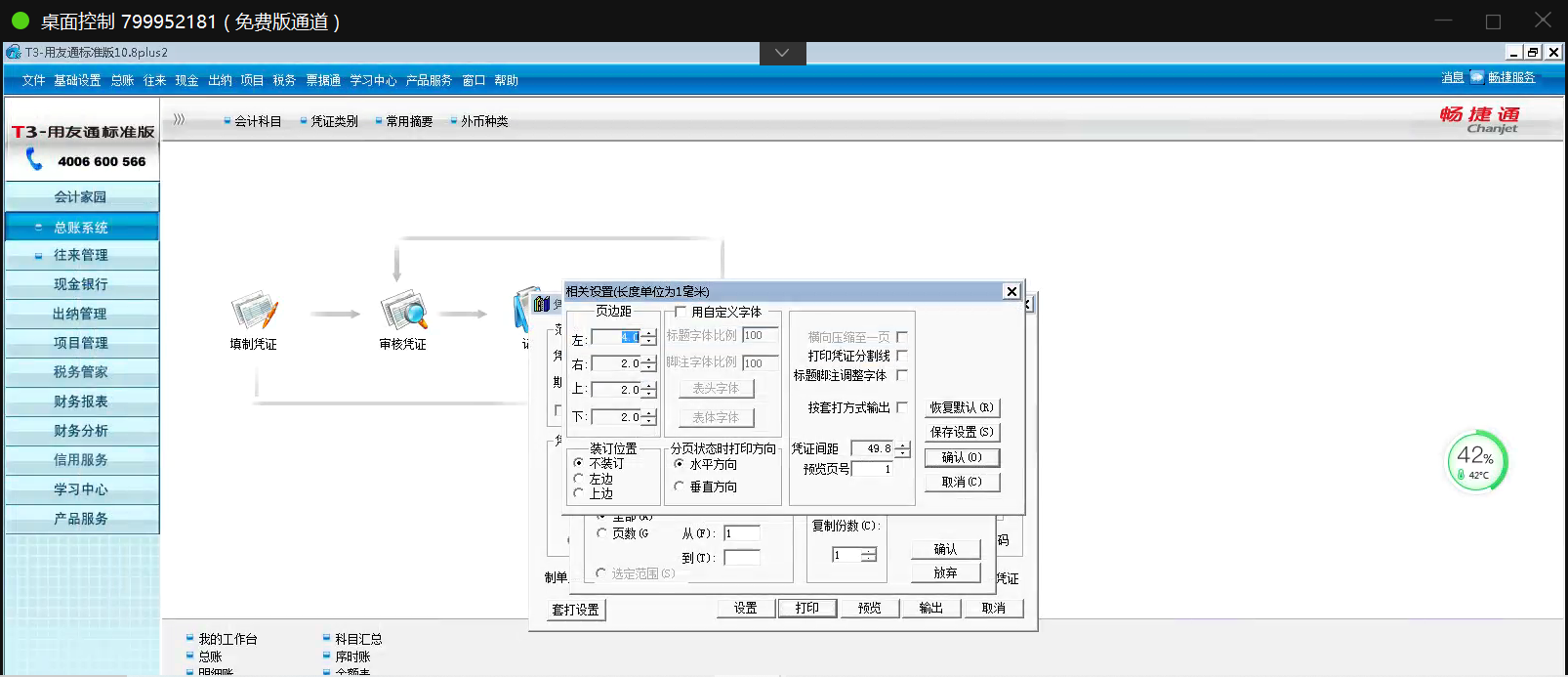Open the 现金 menu
Screen dimensions: 1568x677
coord(186,81)
